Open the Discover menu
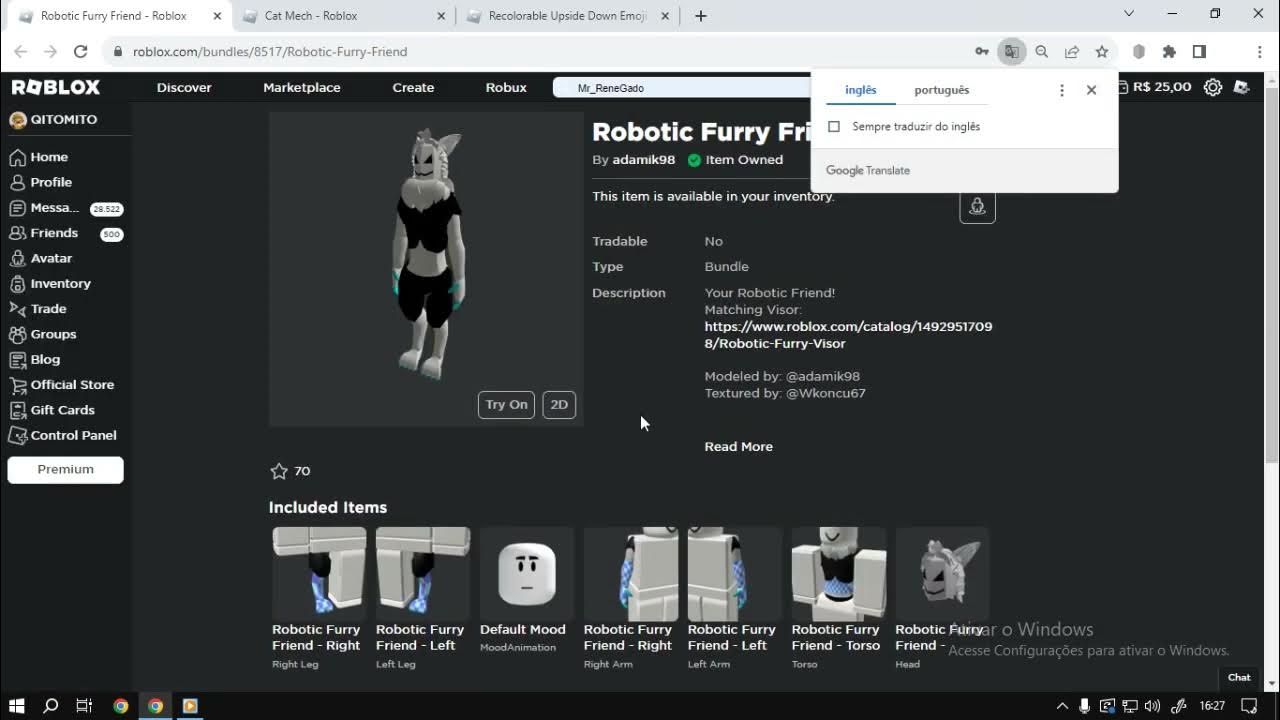Viewport: 1280px width, 720px height. (x=184, y=87)
